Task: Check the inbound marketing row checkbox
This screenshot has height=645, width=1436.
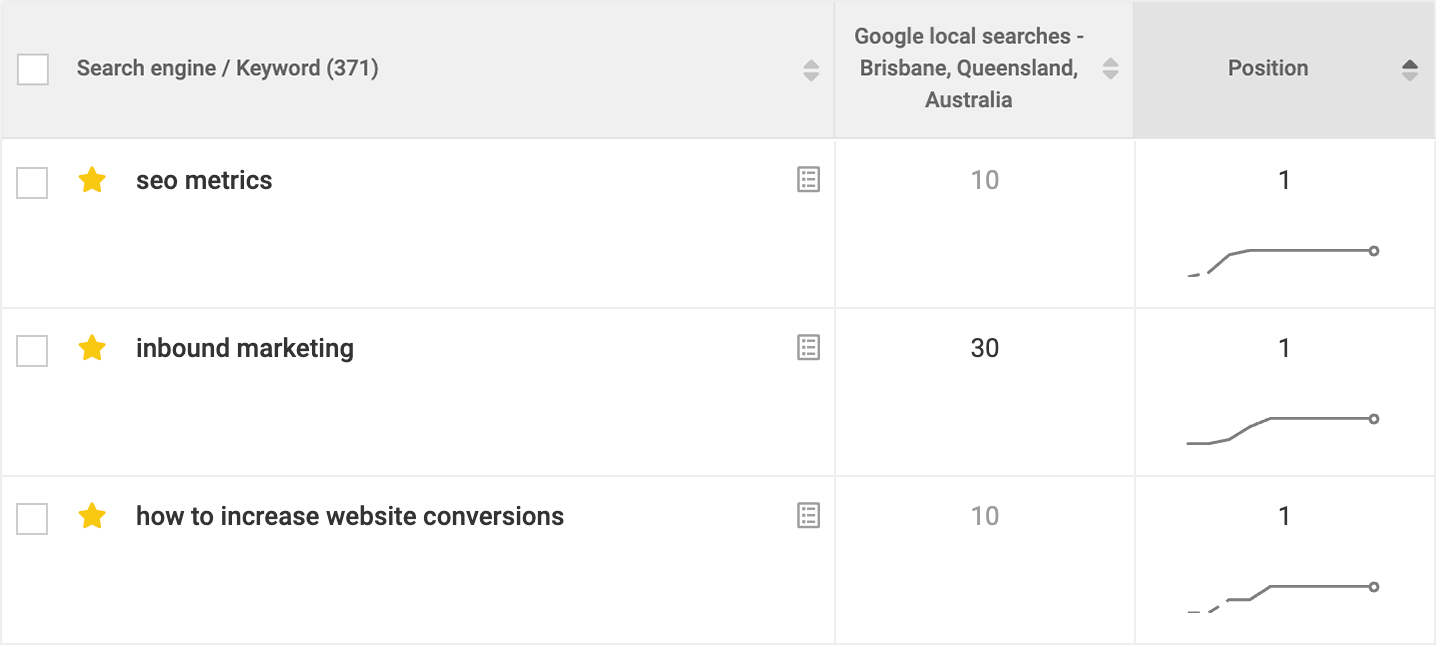Action: click(x=33, y=351)
